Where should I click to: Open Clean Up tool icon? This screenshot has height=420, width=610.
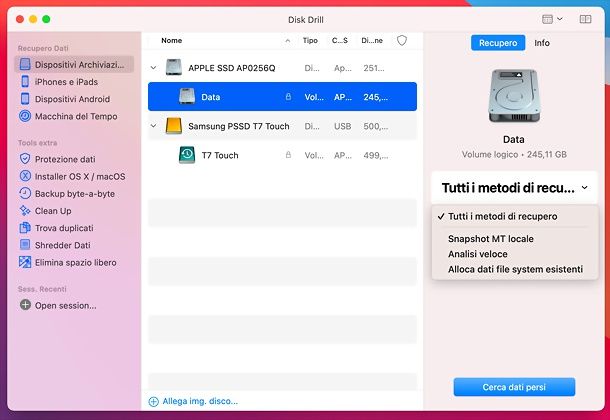pos(25,210)
